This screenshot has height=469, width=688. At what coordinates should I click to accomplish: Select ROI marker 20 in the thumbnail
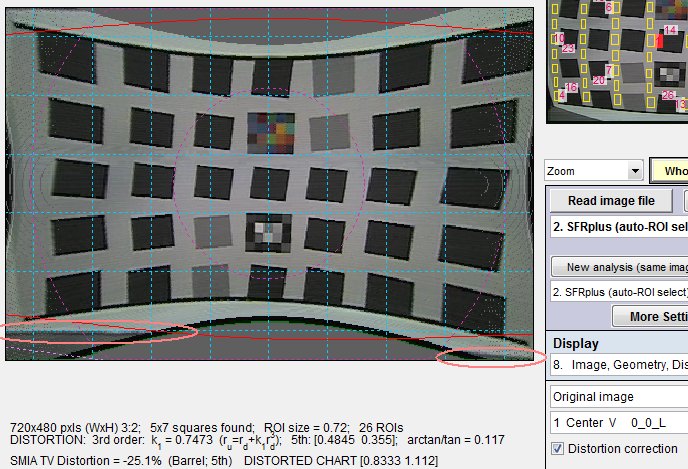point(598,80)
